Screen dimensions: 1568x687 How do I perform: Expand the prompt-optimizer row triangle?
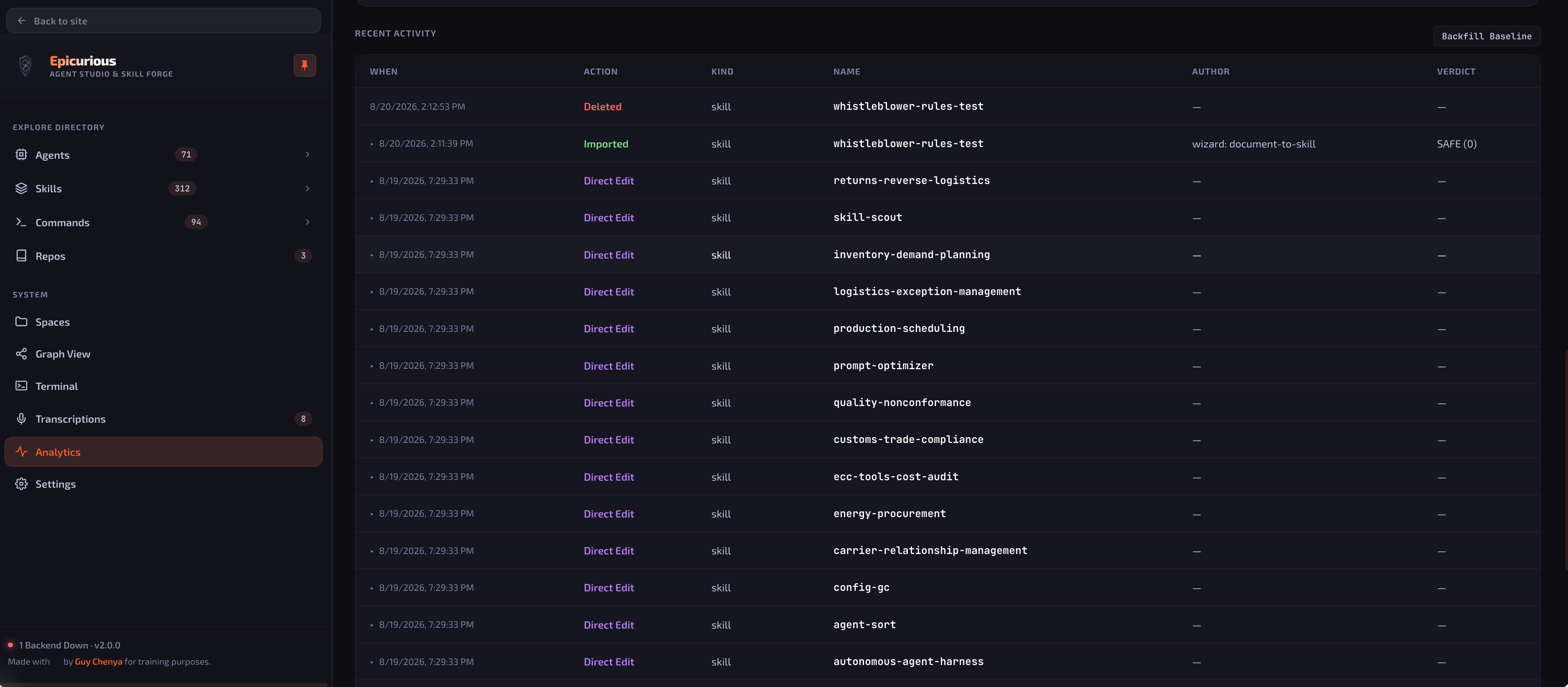tap(372, 366)
